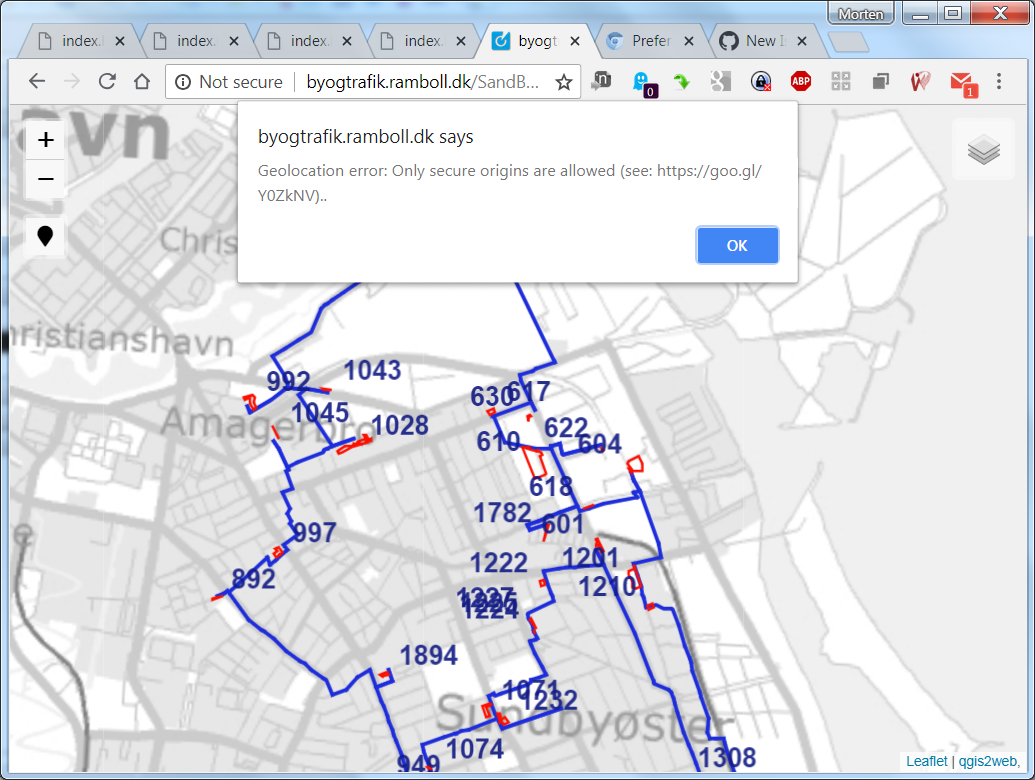This screenshot has height=780, width=1035.
Task: Switch to the GitHub 'New' tab
Action: coord(761,40)
